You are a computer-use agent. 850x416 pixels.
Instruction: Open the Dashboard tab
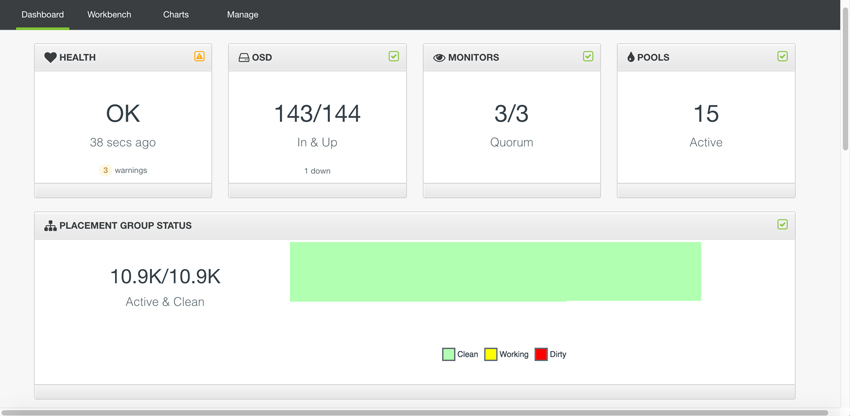point(42,15)
